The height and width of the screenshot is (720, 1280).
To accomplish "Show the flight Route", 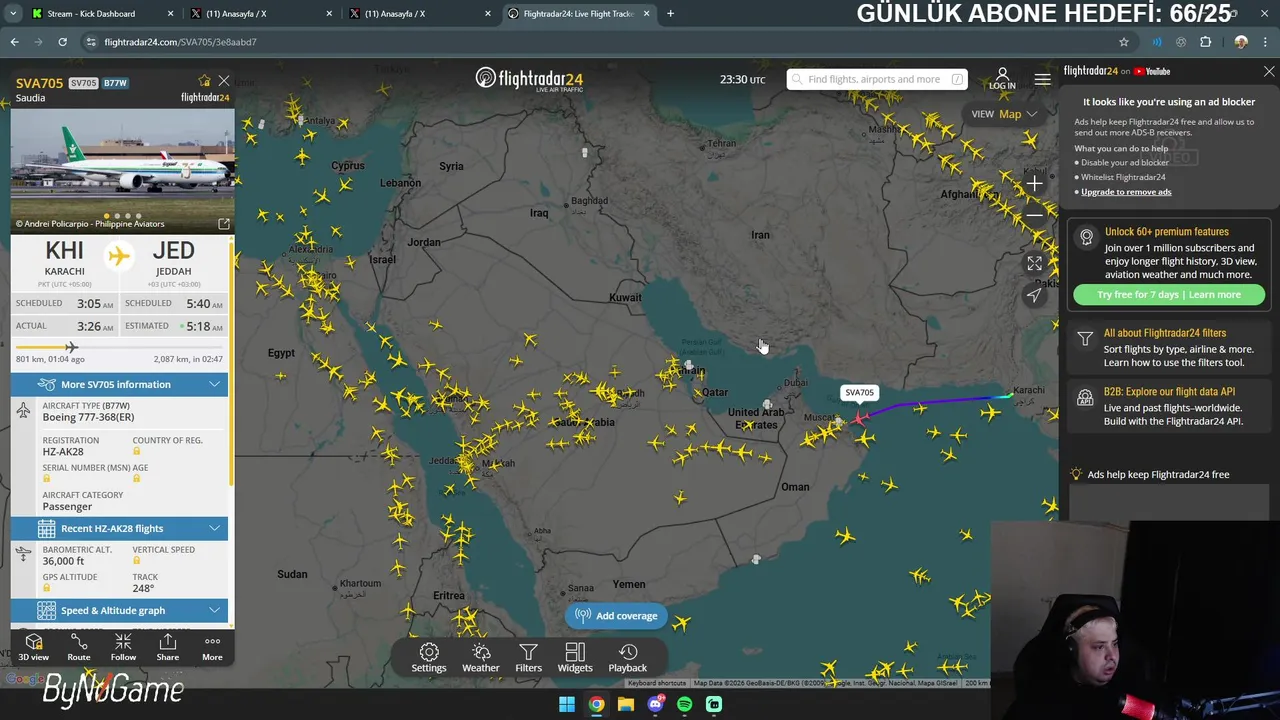I will coord(79,647).
